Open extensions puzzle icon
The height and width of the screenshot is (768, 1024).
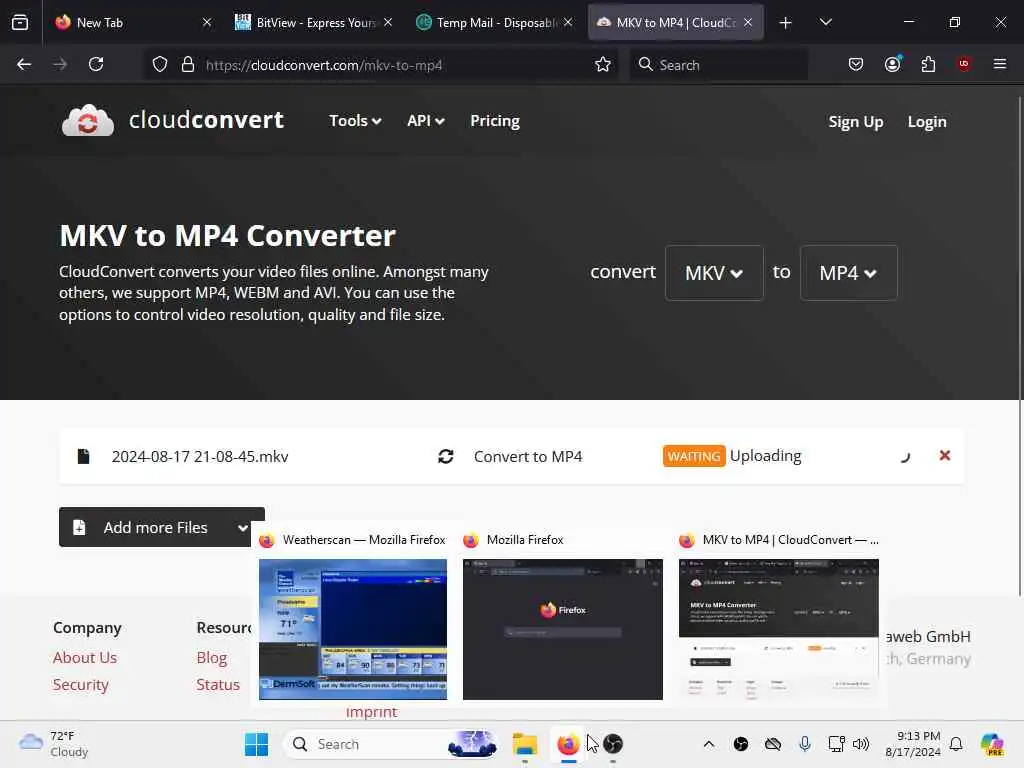[x=928, y=64]
